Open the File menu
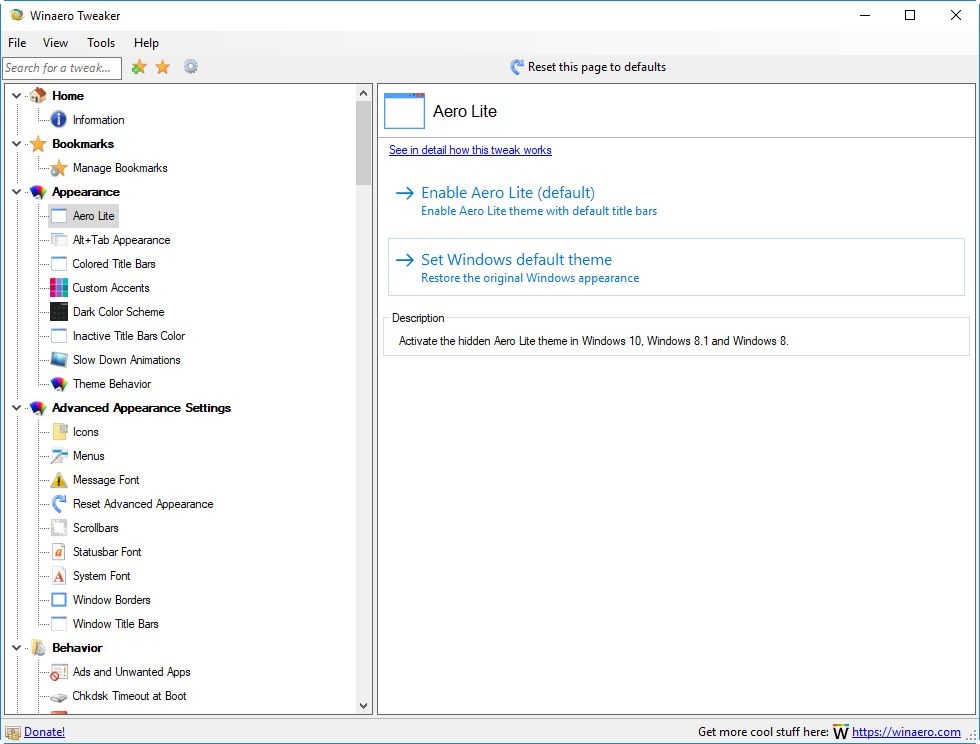 tap(17, 43)
